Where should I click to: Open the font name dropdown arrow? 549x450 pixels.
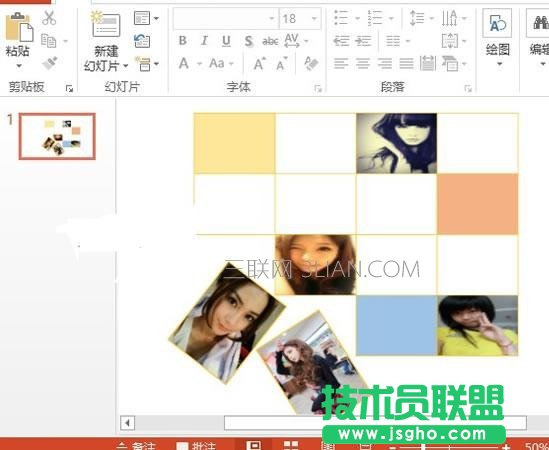[272, 18]
